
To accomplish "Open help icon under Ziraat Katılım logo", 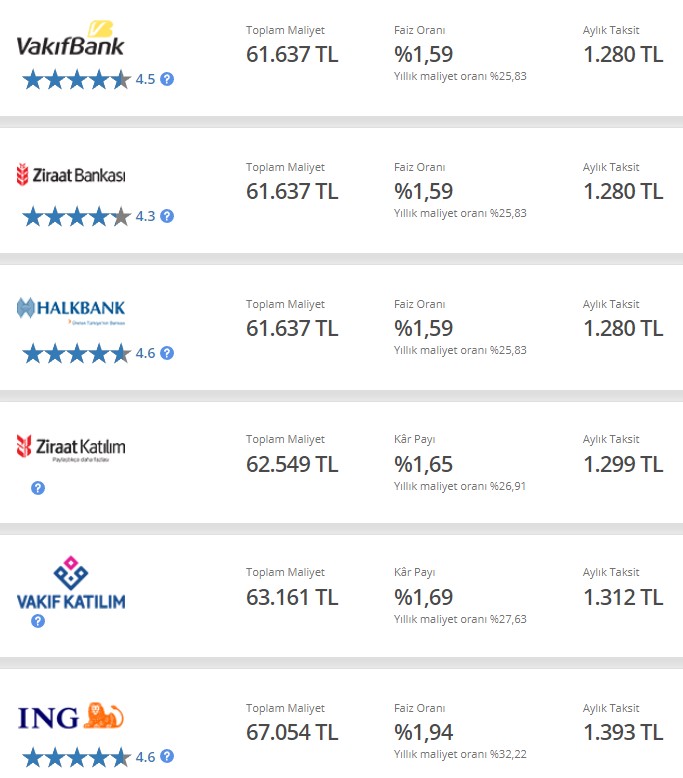I will pos(38,488).
